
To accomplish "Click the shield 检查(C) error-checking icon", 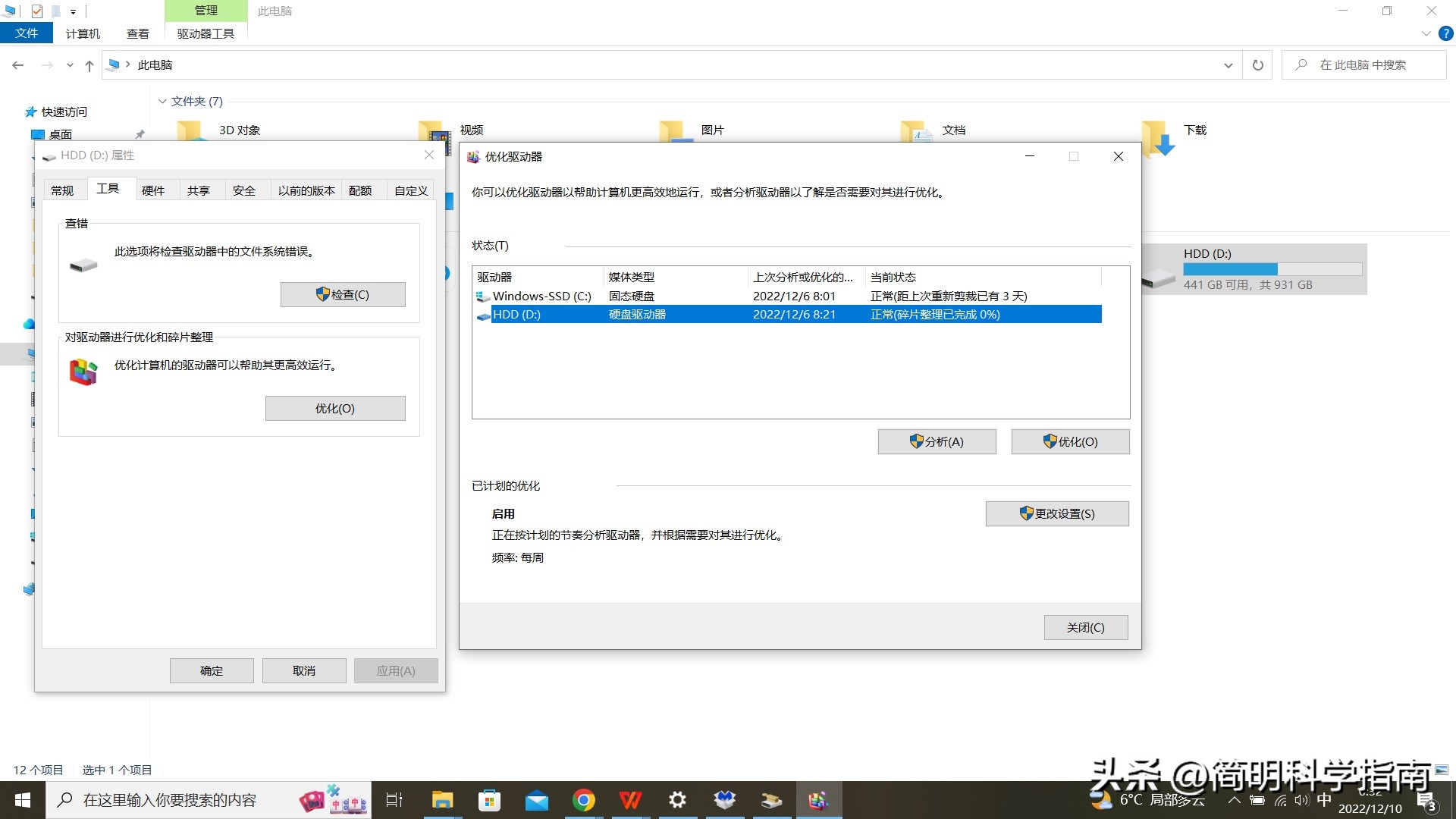I will click(x=322, y=294).
